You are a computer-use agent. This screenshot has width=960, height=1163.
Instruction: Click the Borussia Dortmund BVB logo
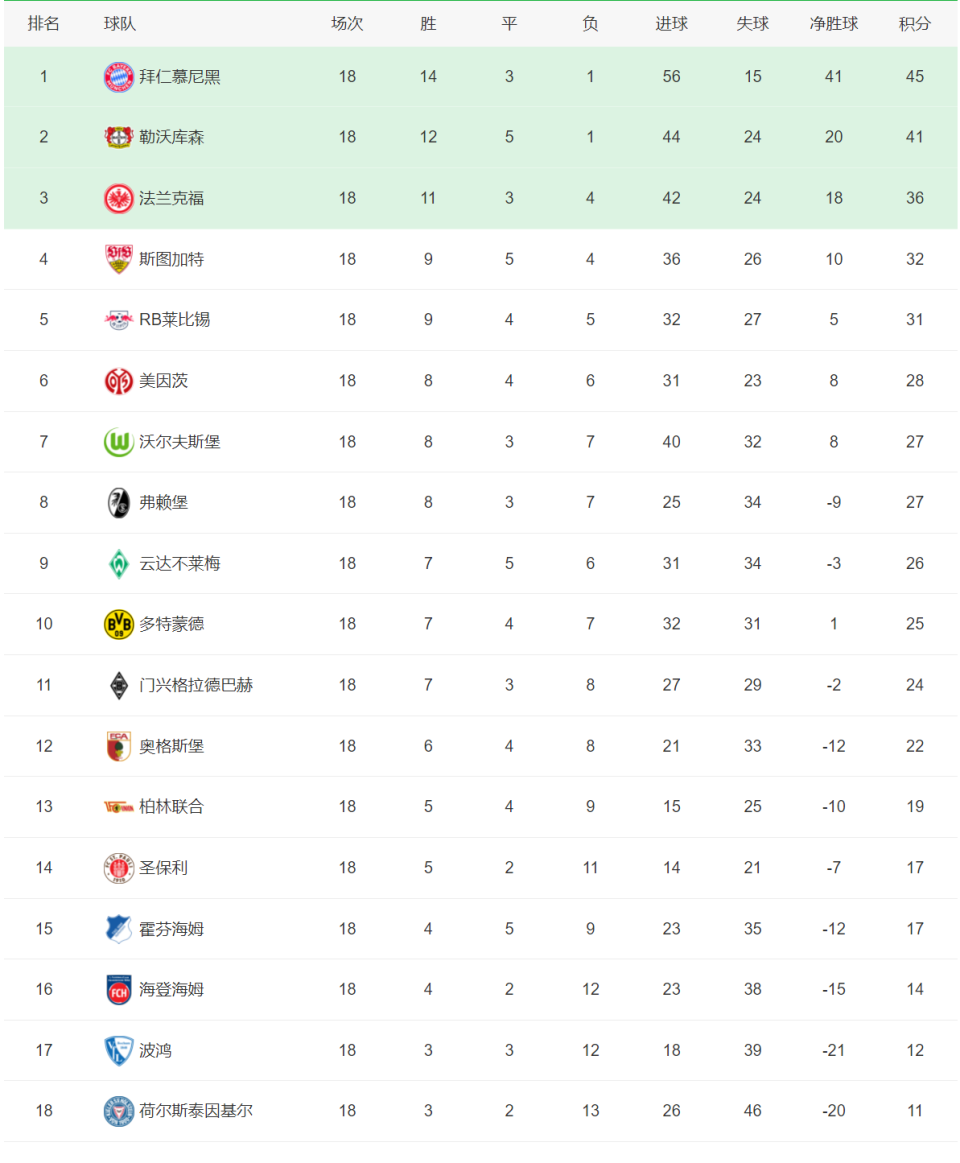[118, 625]
